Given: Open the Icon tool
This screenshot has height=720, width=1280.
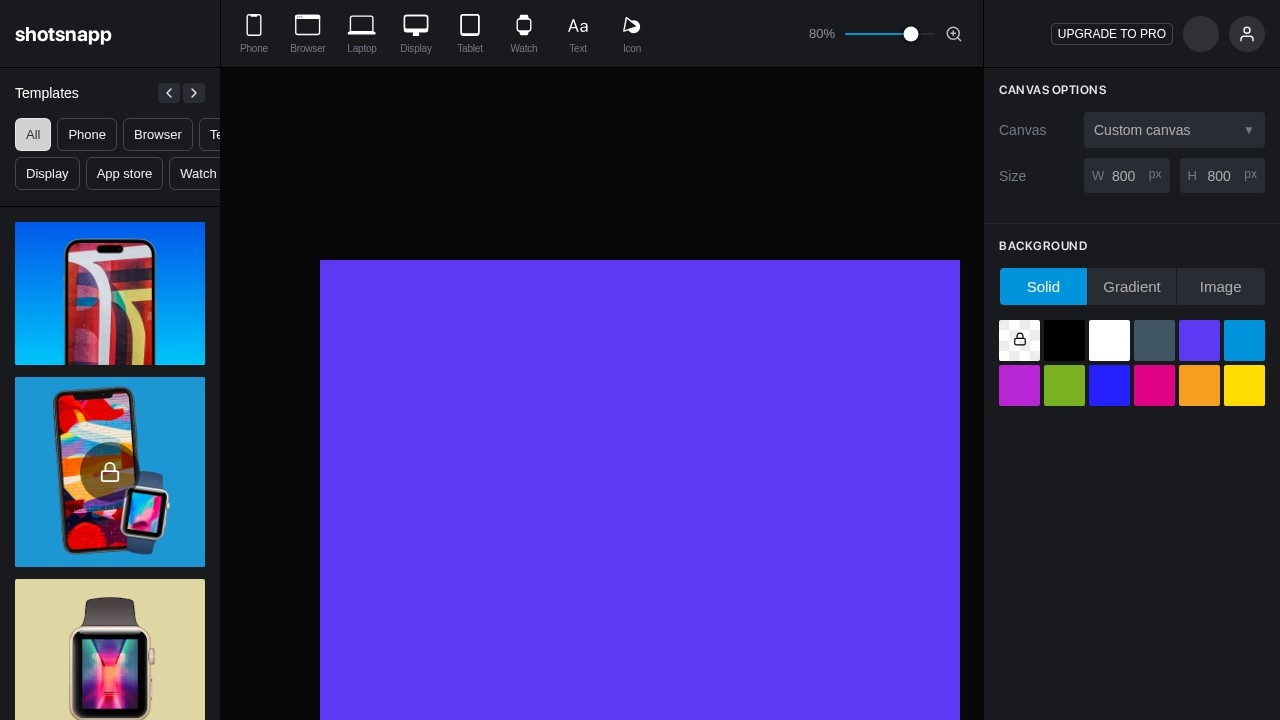Looking at the screenshot, I should pos(632,33).
